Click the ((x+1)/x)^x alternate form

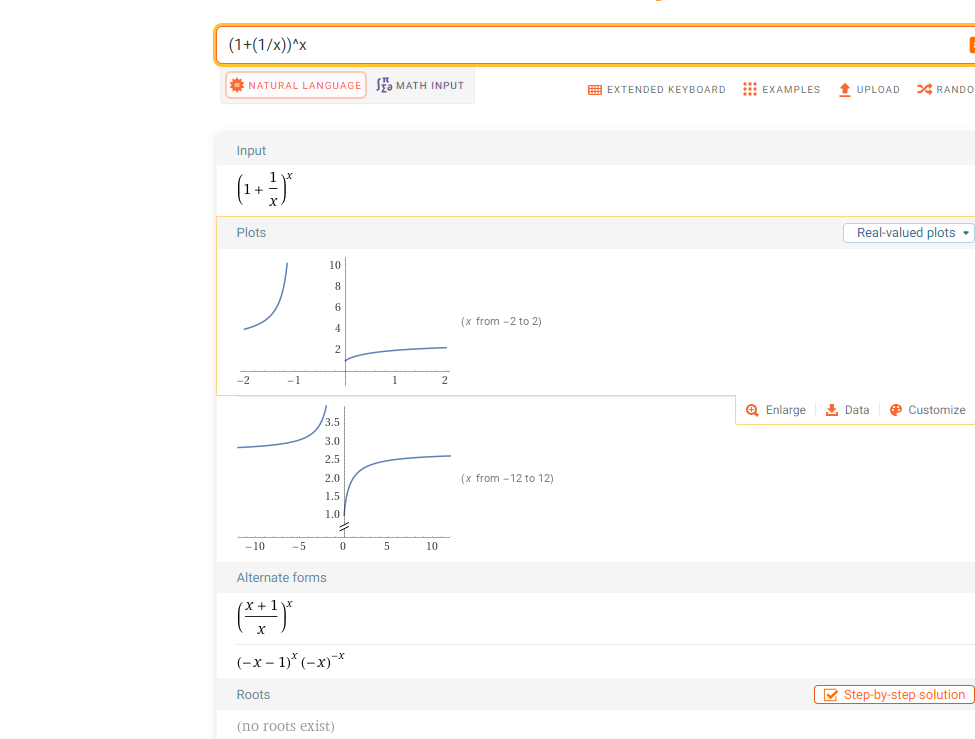click(264, 617)
